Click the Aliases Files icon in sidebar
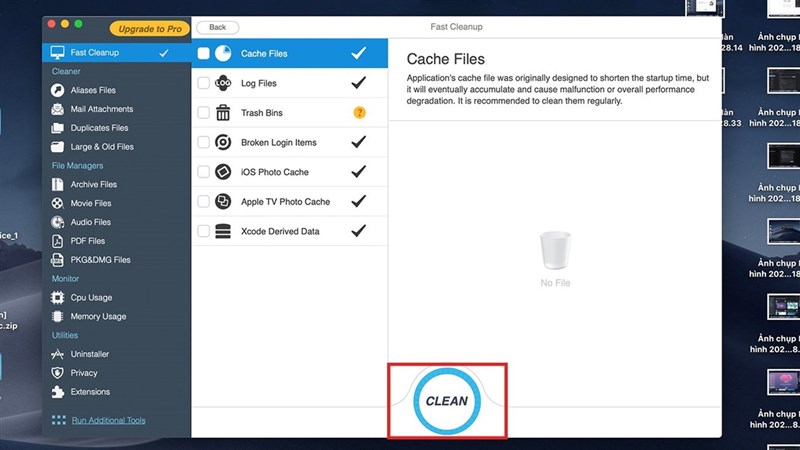The height and width of the screenshot is (450, 800). tap(57, 90)
